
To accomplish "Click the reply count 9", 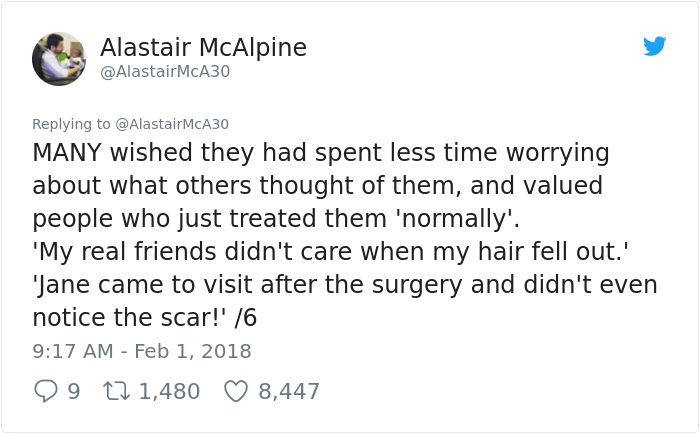I will tap(73, 390).
